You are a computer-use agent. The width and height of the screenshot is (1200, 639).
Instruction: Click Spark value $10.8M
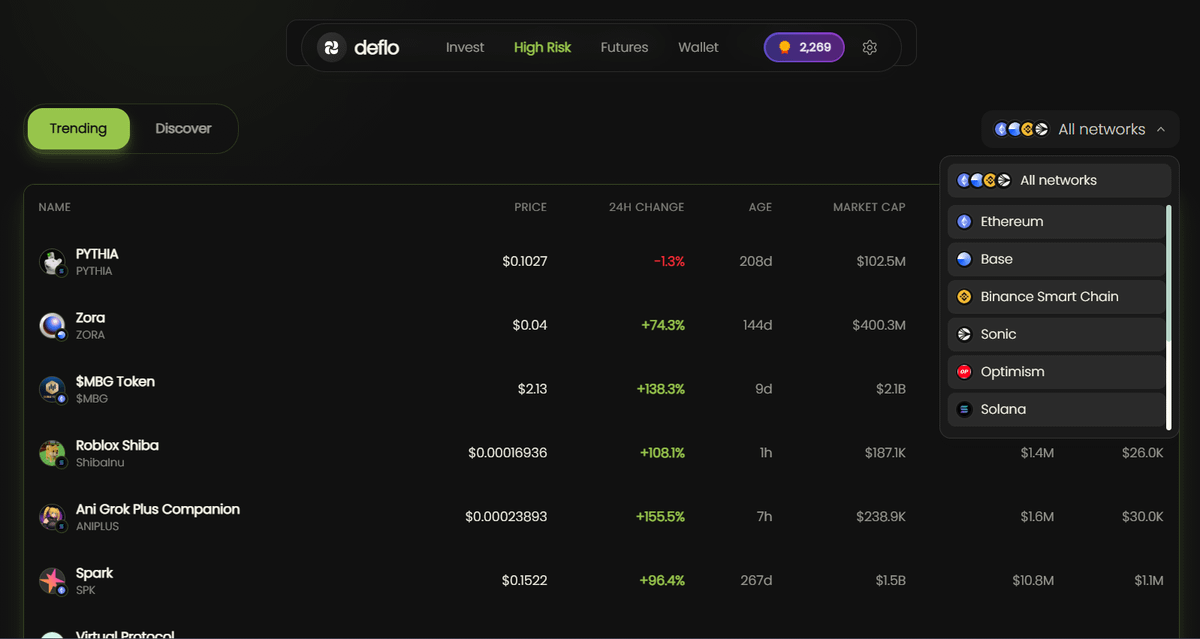(1033, 581)
